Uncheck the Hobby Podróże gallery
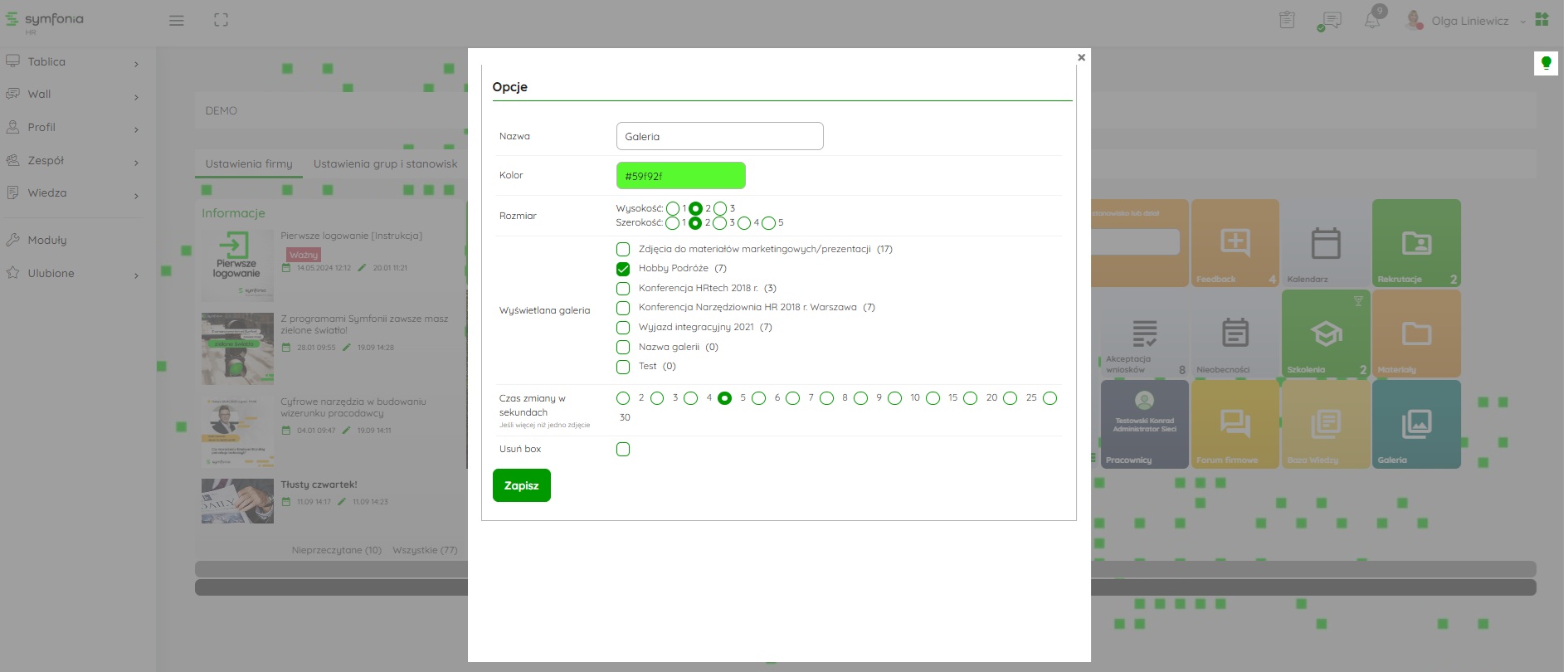Image resolution: width=1568 pixels, height=672 pixels. coord(623,269)
